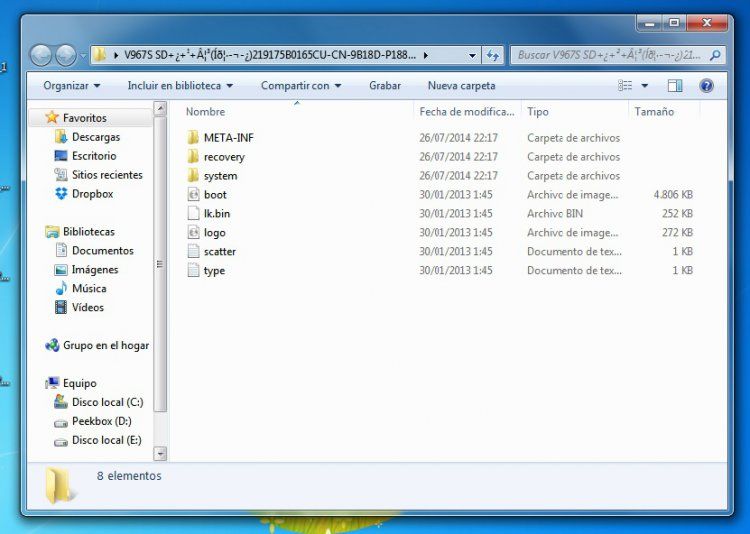750x534 pixels.
Task: Open Sitios recientes
Action: tap(107, 175)
